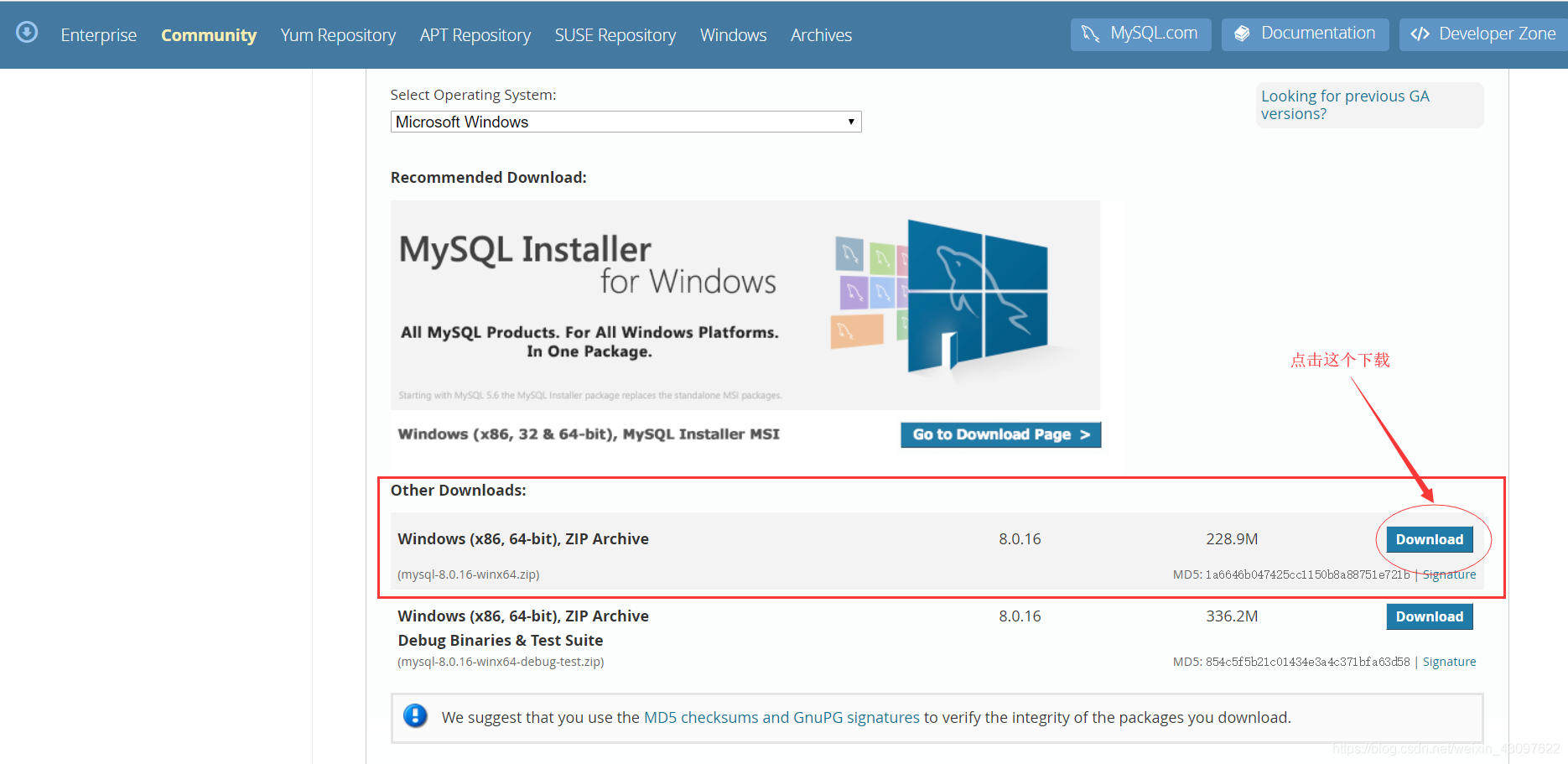1568x764 pixels.
Task: Click the code brackets icon for Developer Zone
Action: click(1420, 34)
